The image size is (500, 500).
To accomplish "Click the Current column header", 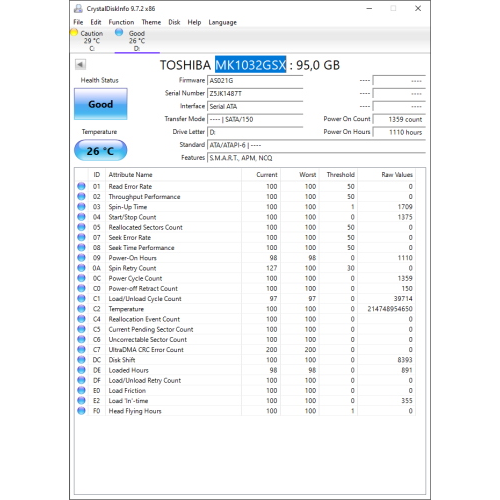I will click(x=261, y=175).
